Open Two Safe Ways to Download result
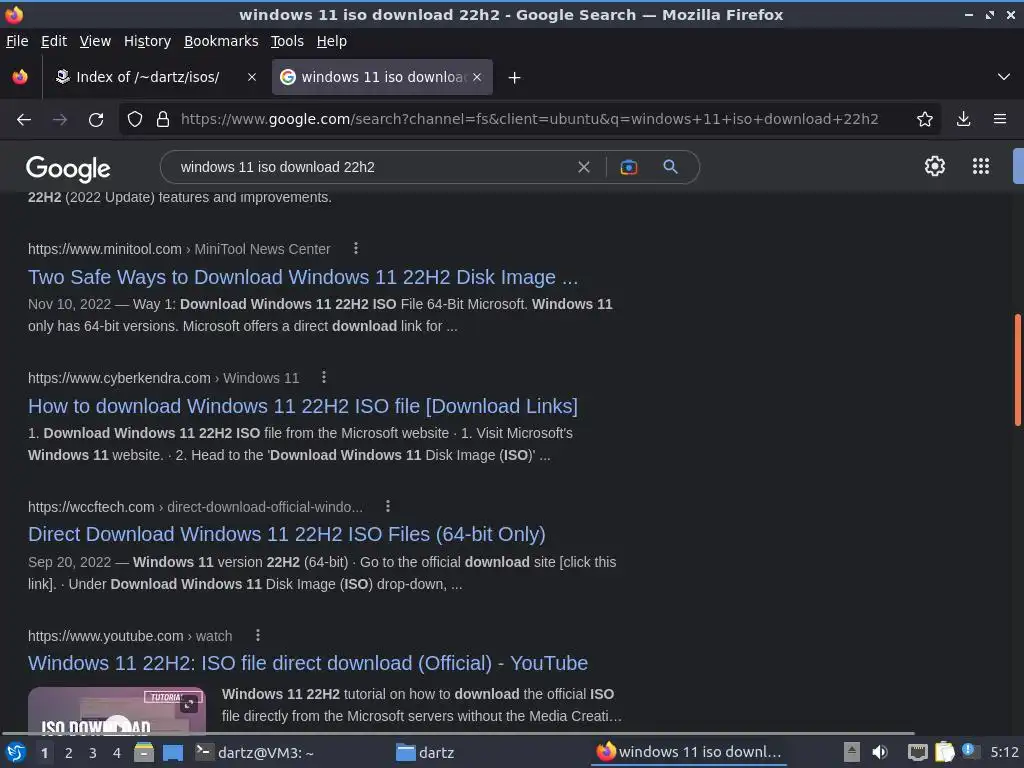 [x=303, y=277]
